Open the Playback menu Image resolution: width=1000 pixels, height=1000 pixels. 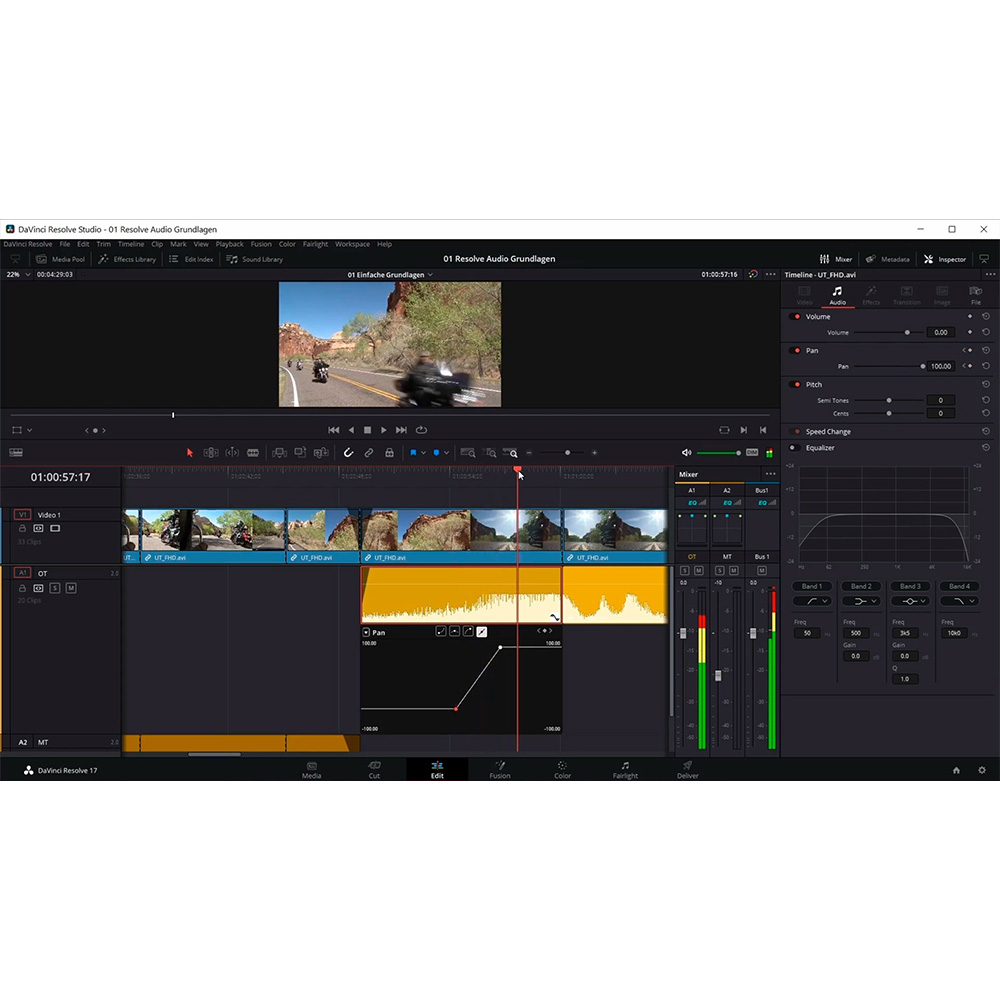click(x=229, y=244)
